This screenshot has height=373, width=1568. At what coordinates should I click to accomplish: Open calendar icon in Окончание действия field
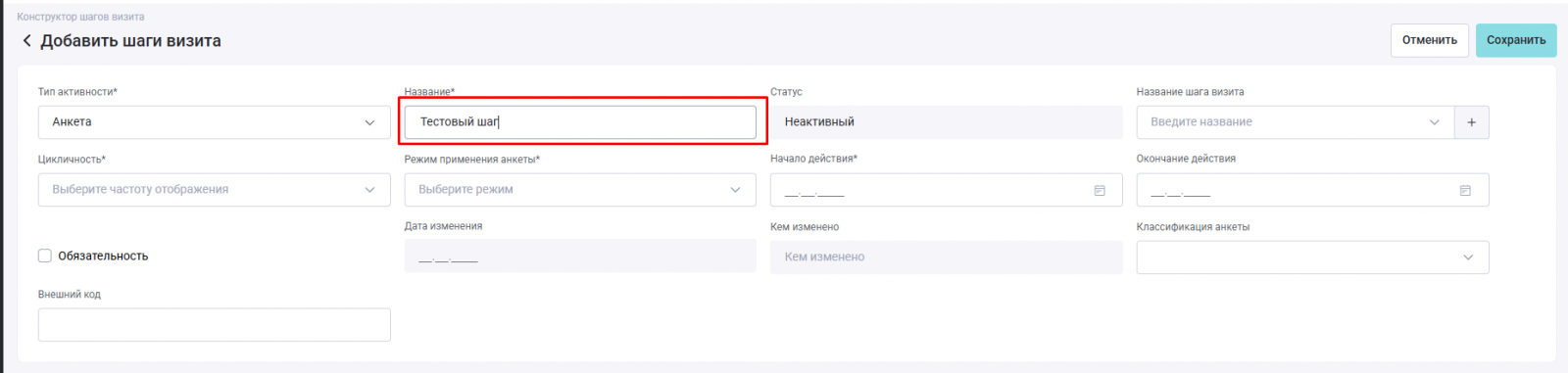[1465, 190]
